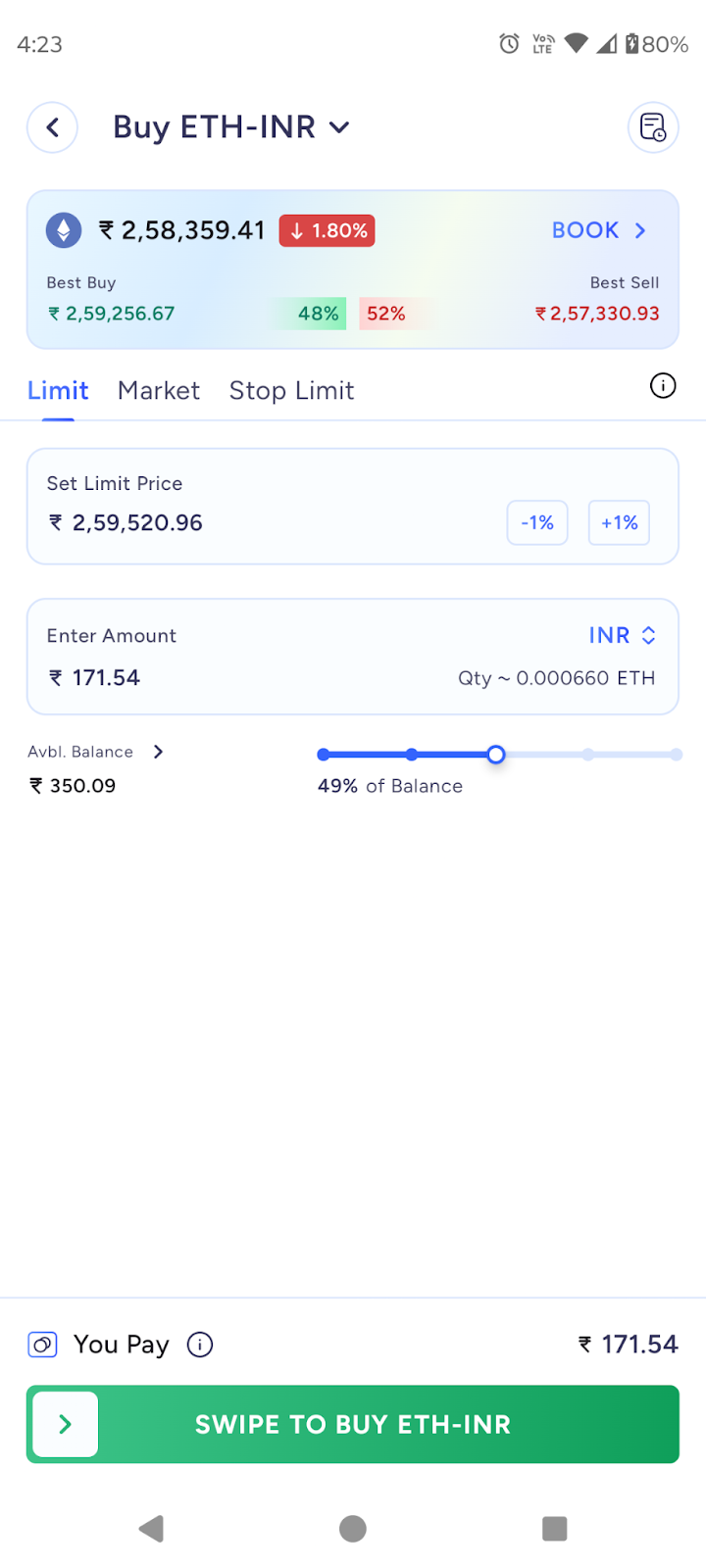Toggle amount currency INR switcher

coord(622,635)
